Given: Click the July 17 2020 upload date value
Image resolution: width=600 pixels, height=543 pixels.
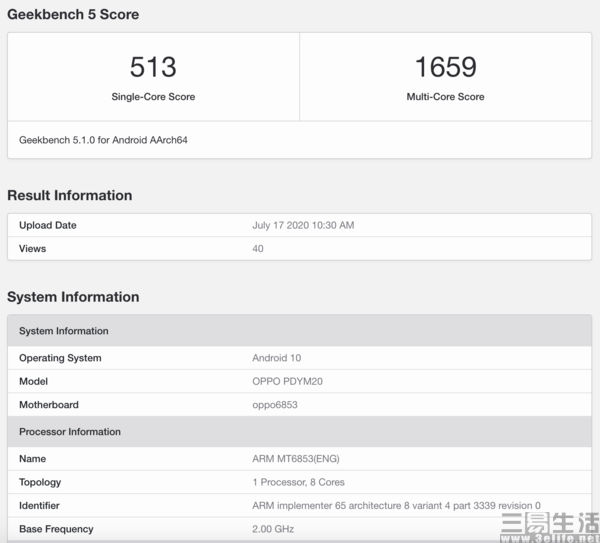Looking at the screenshot, I should (303, 225).
